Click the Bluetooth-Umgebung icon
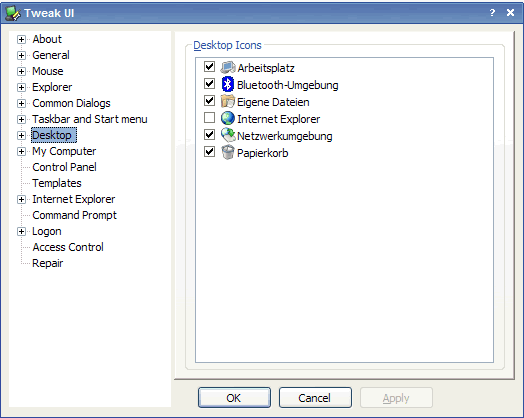This screenshot has height=418, width=524. (x=228, y=84)
